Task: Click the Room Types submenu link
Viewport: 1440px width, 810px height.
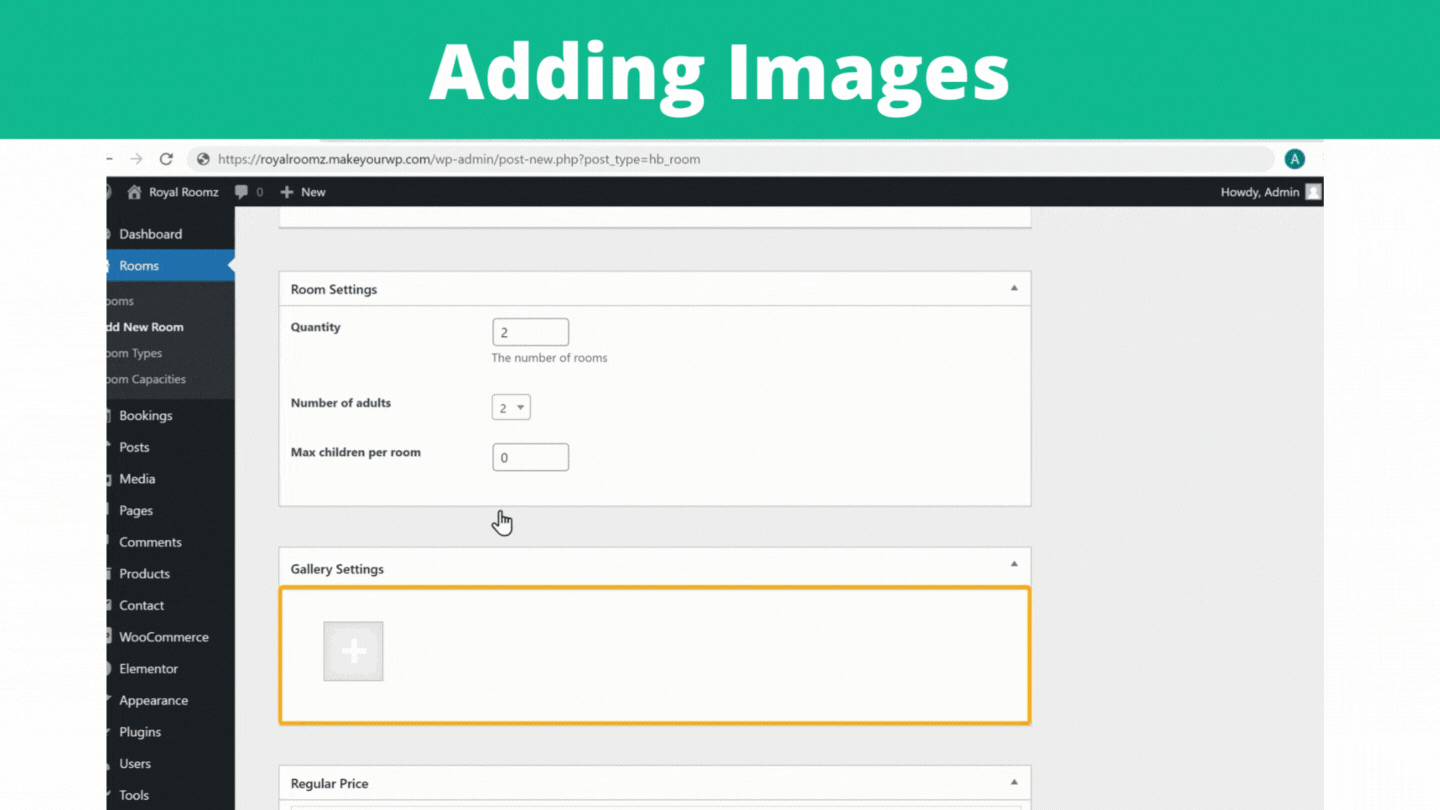Action: coord(135,353)
